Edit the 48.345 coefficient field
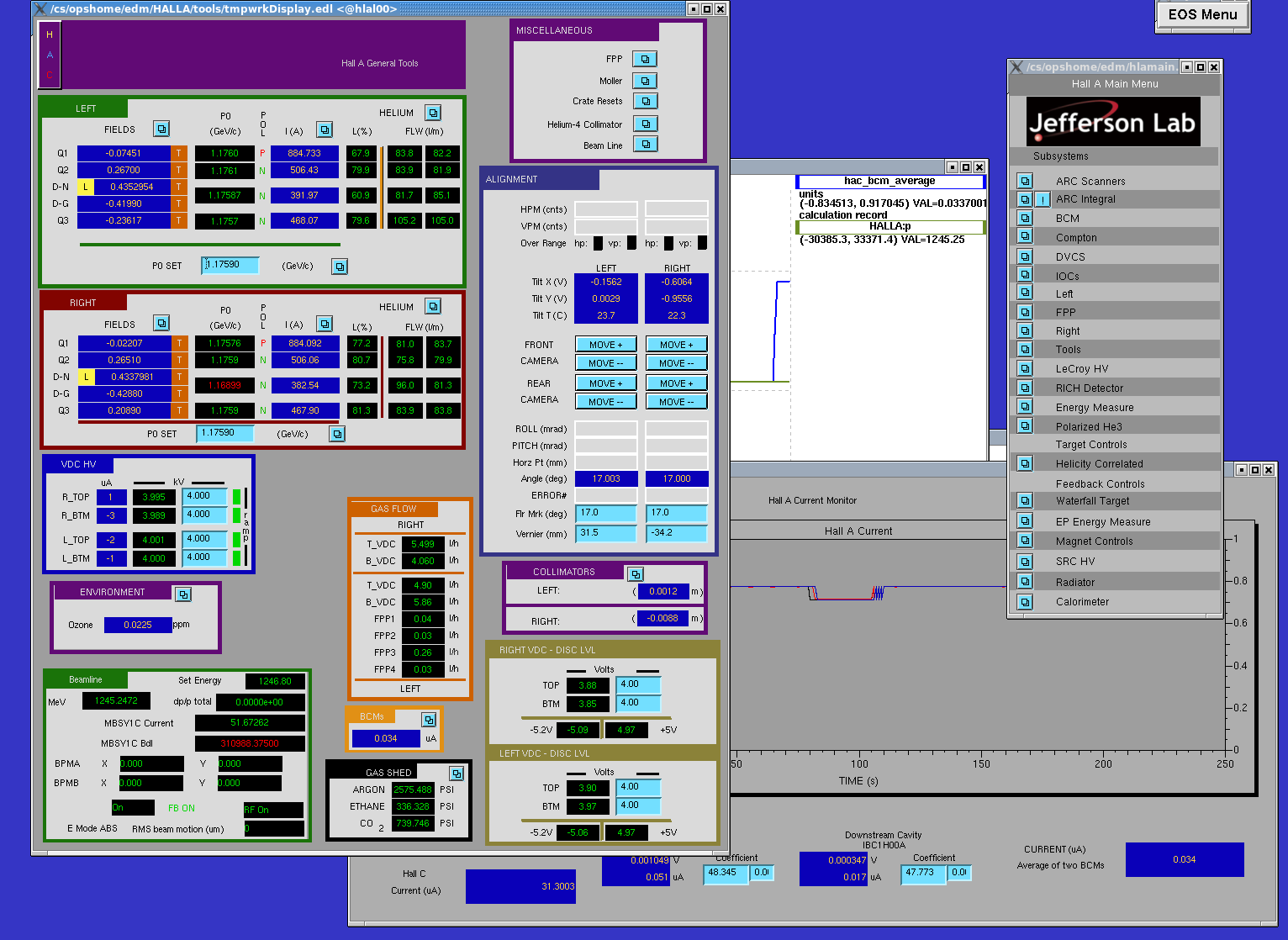The width and height of the screenshot is (1288, 940). coord(726,873)
